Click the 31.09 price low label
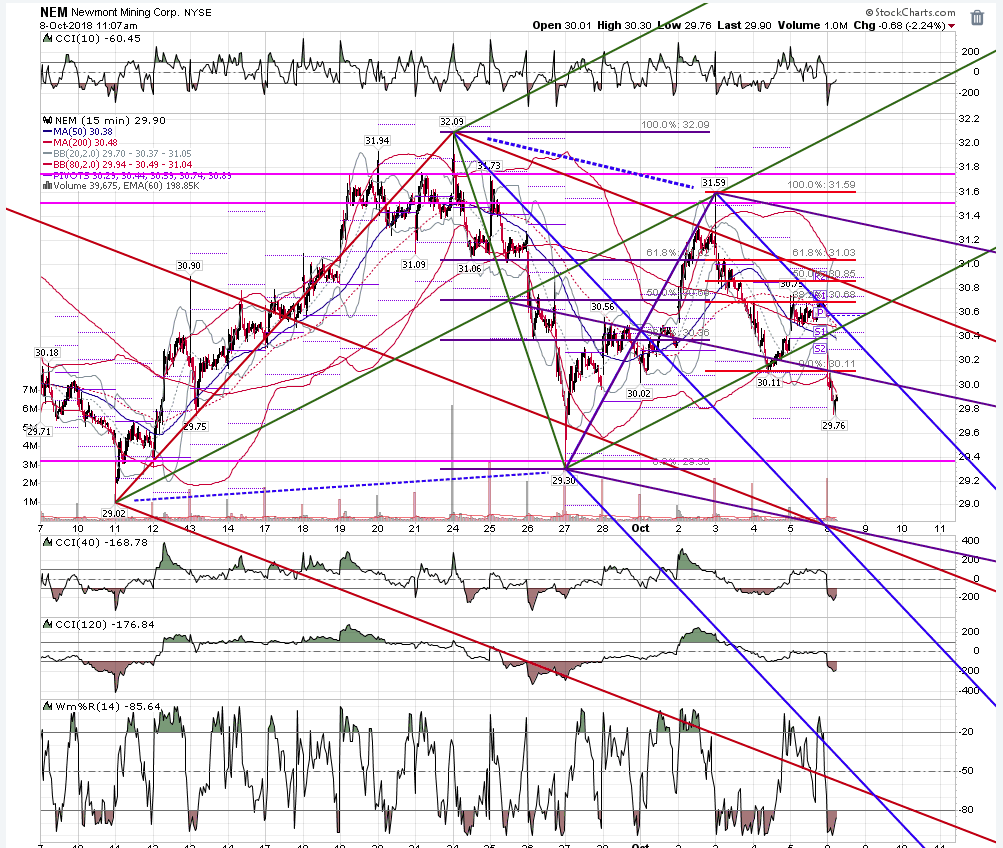The height and width of the screenshot is (848, 1003). pos(414,264)
